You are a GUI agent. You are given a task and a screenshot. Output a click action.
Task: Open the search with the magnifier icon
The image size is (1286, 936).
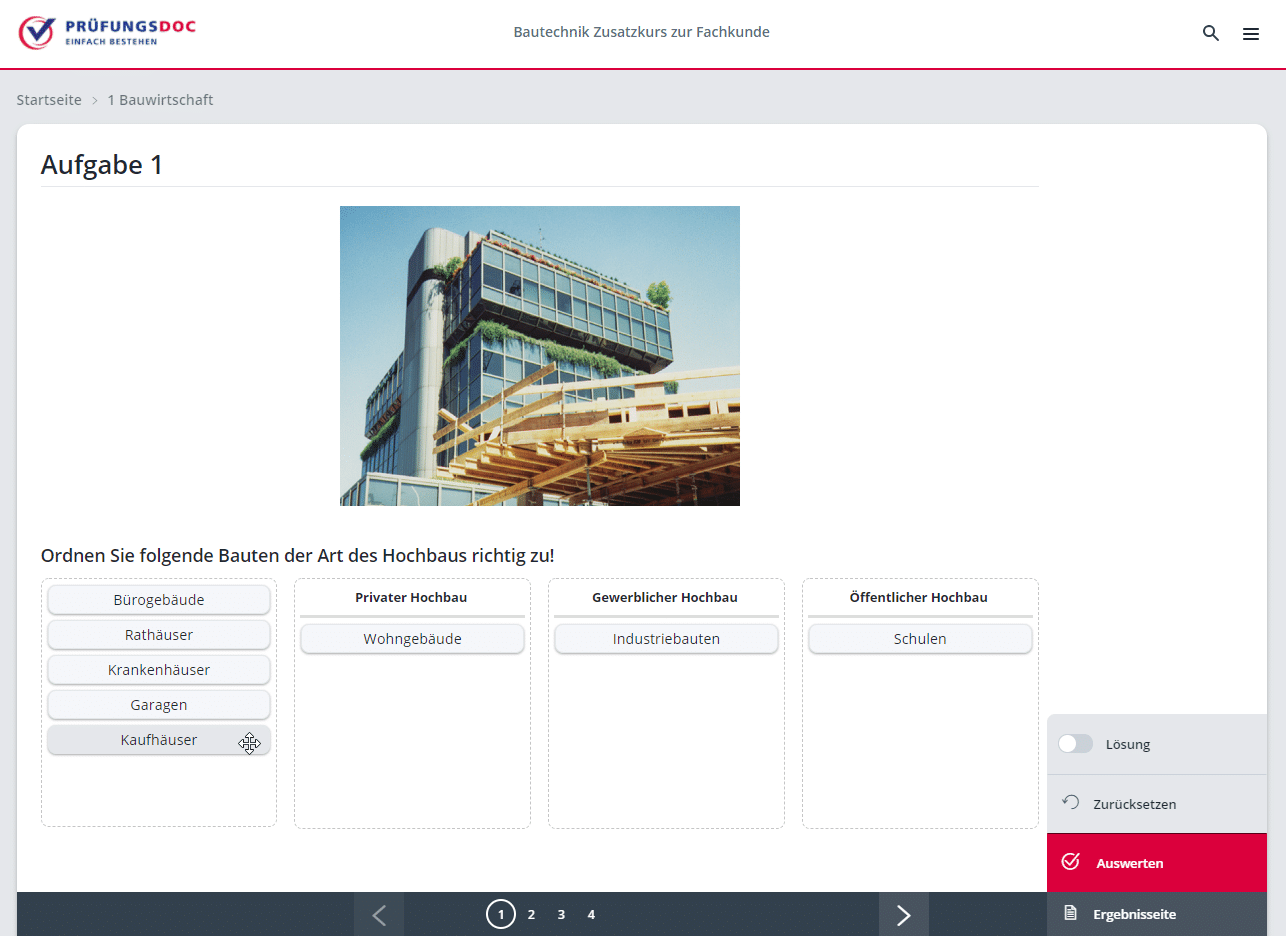point(1211,33)
